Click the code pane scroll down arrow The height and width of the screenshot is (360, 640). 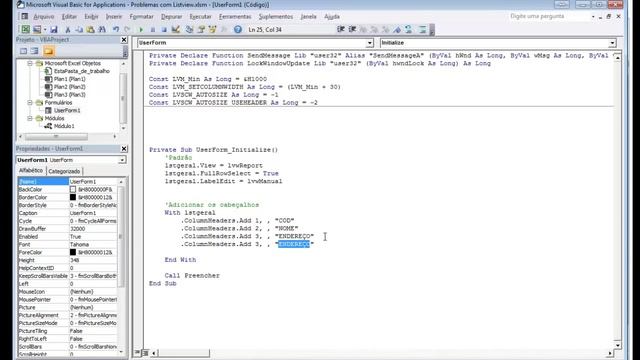tap(618, 345)
